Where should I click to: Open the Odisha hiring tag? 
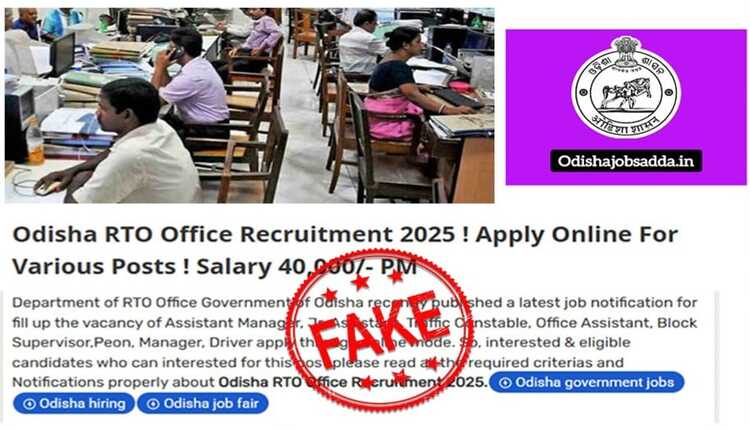point(74,404)
